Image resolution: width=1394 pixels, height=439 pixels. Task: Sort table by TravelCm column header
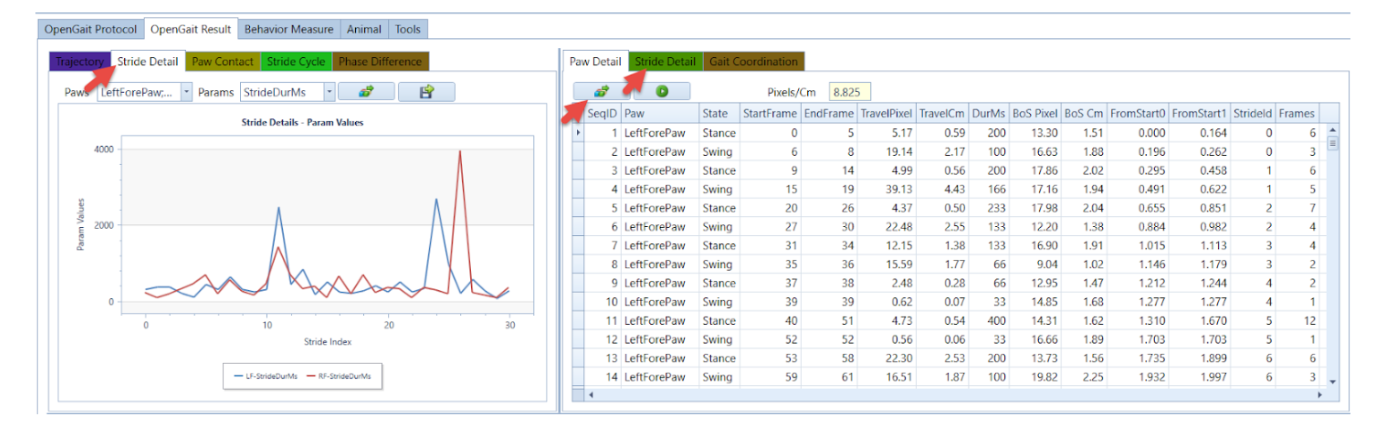click(x=941, y=113)
